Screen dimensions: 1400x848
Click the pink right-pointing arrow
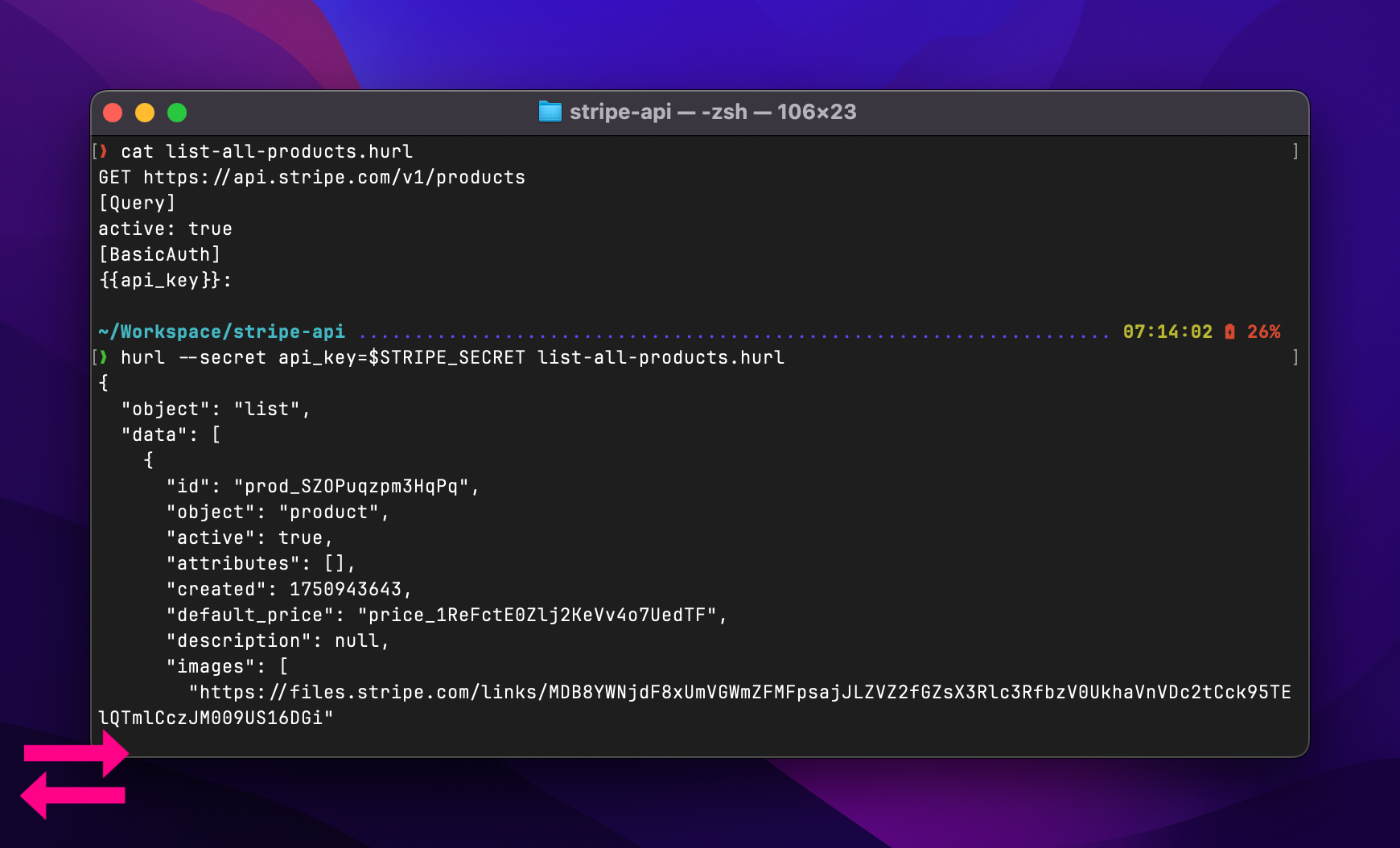tap(76, 754)
